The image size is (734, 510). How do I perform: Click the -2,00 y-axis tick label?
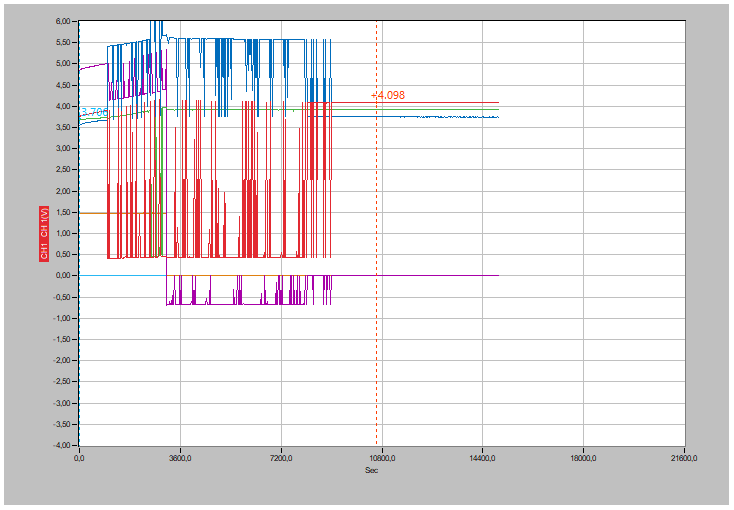click(62, 360)
